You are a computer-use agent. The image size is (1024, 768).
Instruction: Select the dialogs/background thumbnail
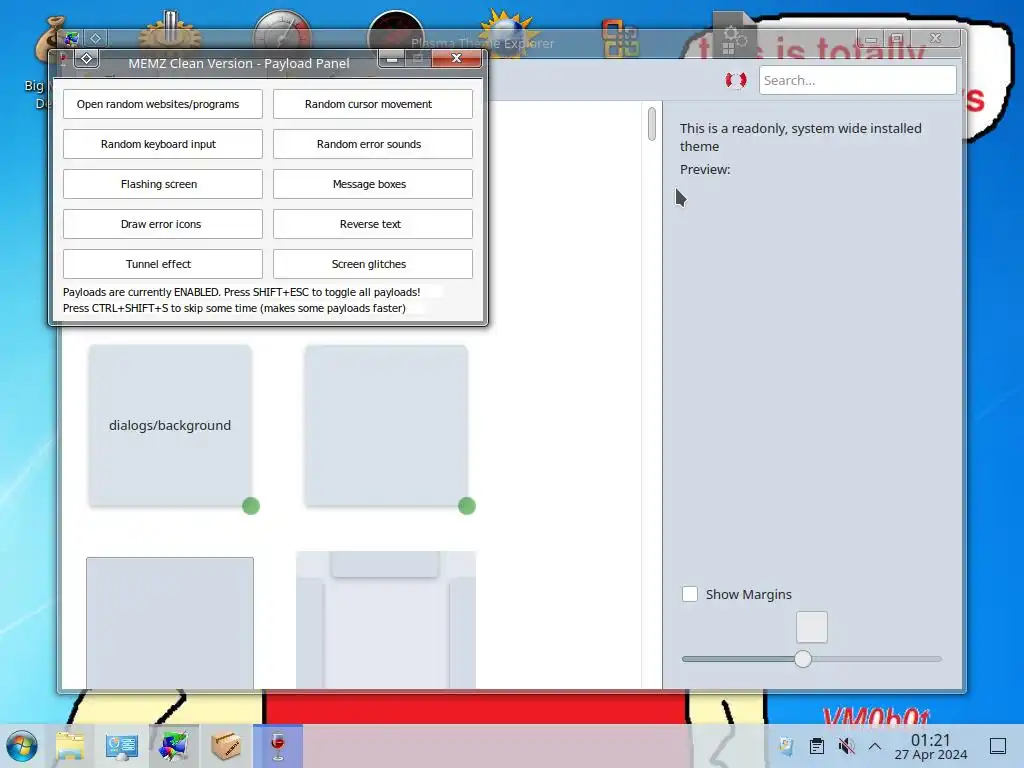[x=170, y=425]
